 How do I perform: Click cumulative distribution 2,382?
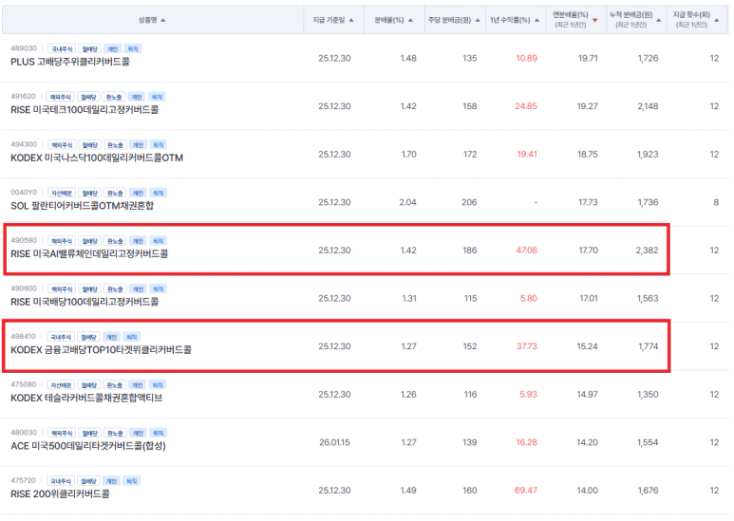[x=647, y=250]
